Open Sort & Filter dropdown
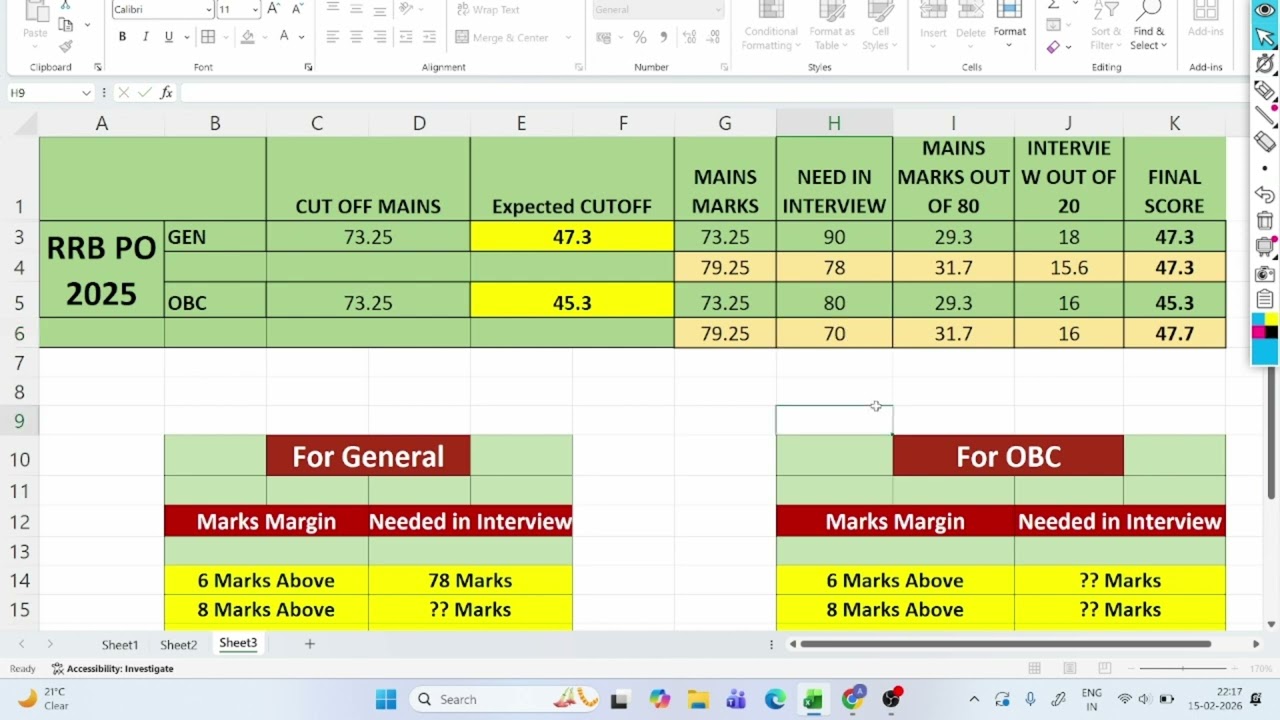 (1106, 26)
